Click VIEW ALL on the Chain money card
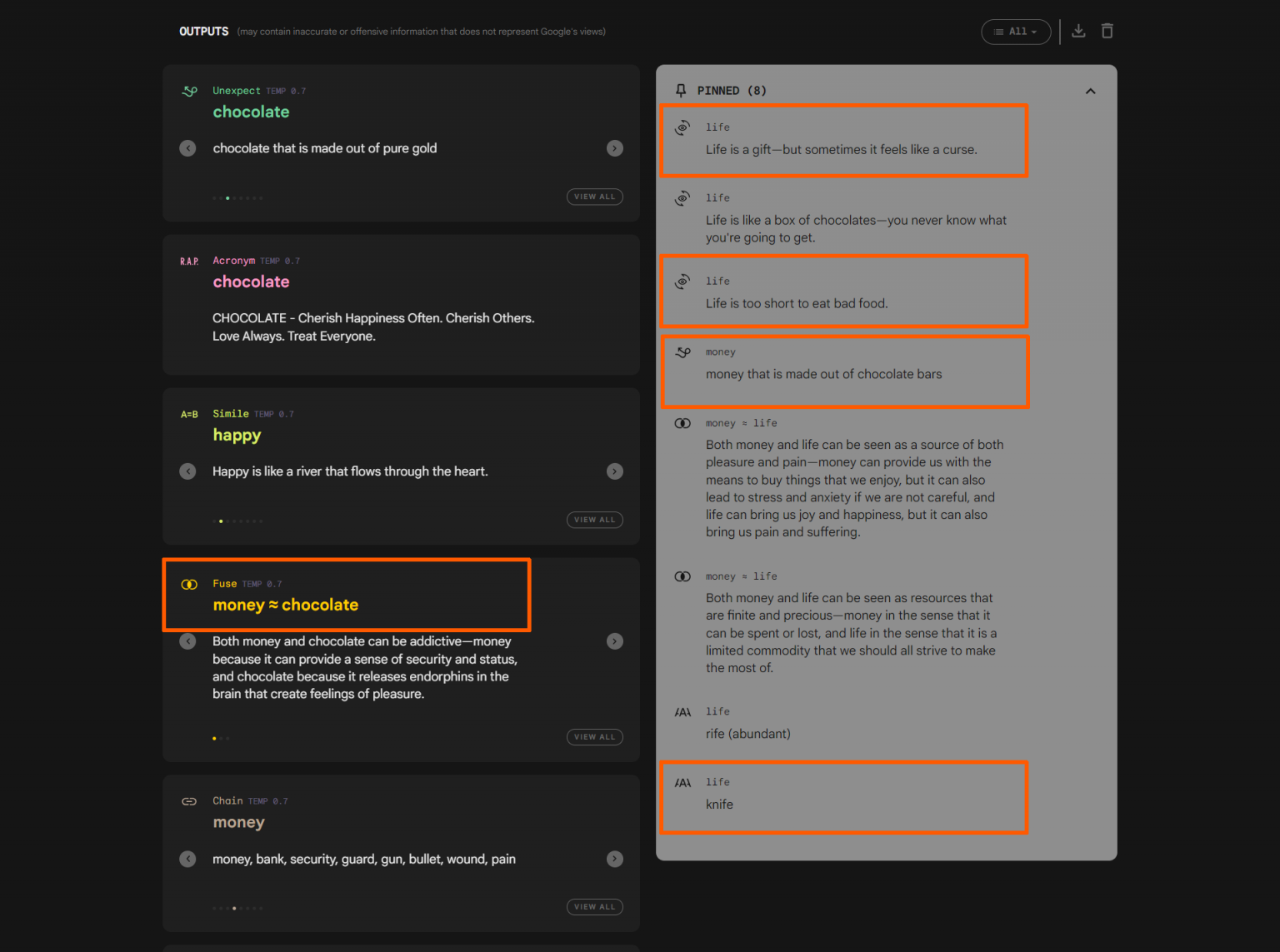The width and height of the screenshot is (1280, 952). (595, 907)
